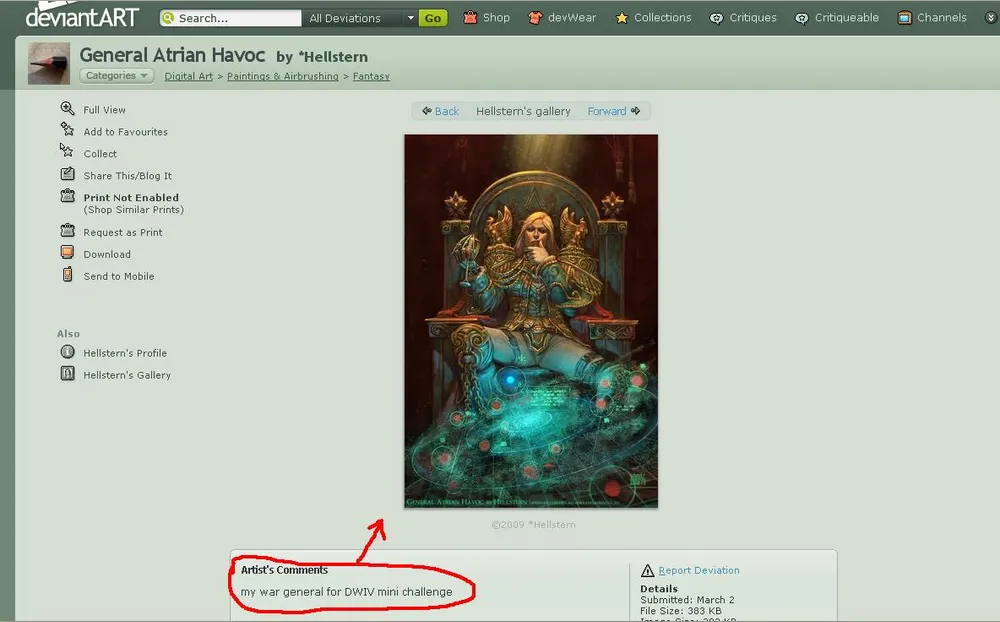This screenshot has width=1000, height=622.
Task: Click Share This/Blog It link
Action: tap(128, 175)
